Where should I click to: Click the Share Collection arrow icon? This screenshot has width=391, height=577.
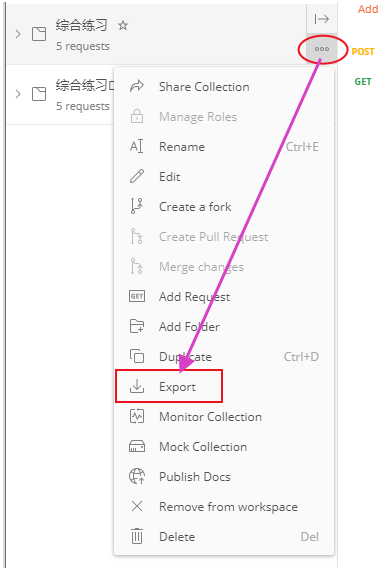(x=137, y=86)
